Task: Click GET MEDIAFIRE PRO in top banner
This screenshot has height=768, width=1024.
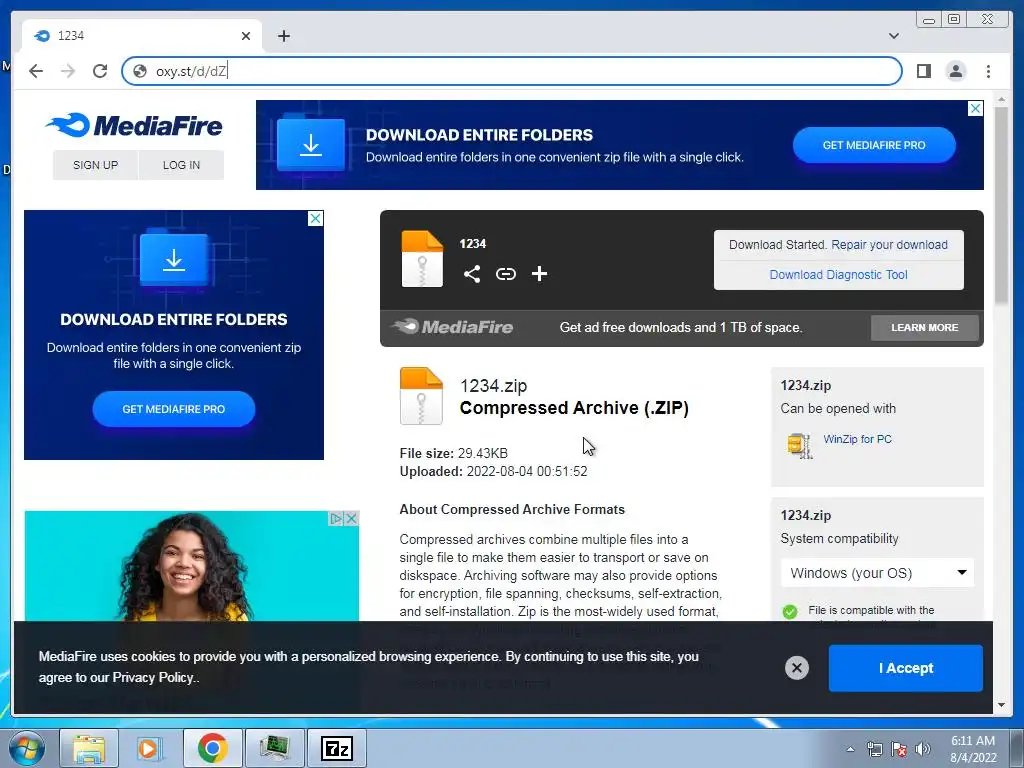Action: pos(874,145)
